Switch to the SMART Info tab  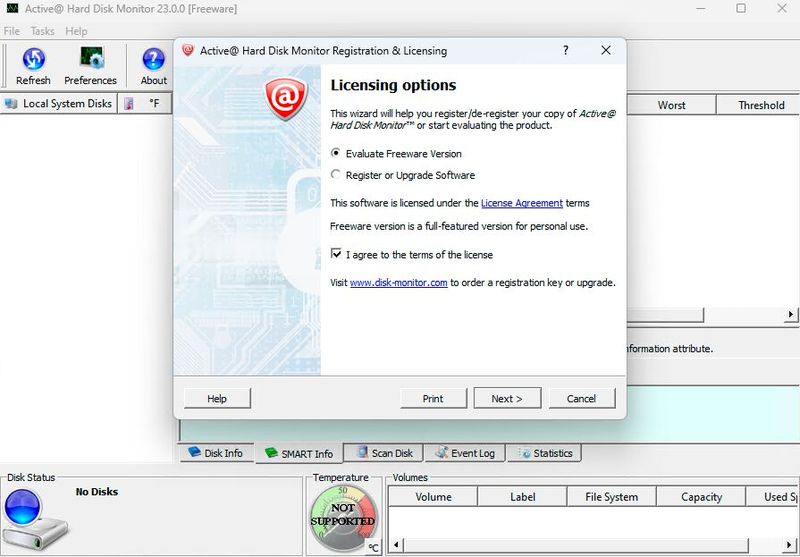click(x=299, y=453)
